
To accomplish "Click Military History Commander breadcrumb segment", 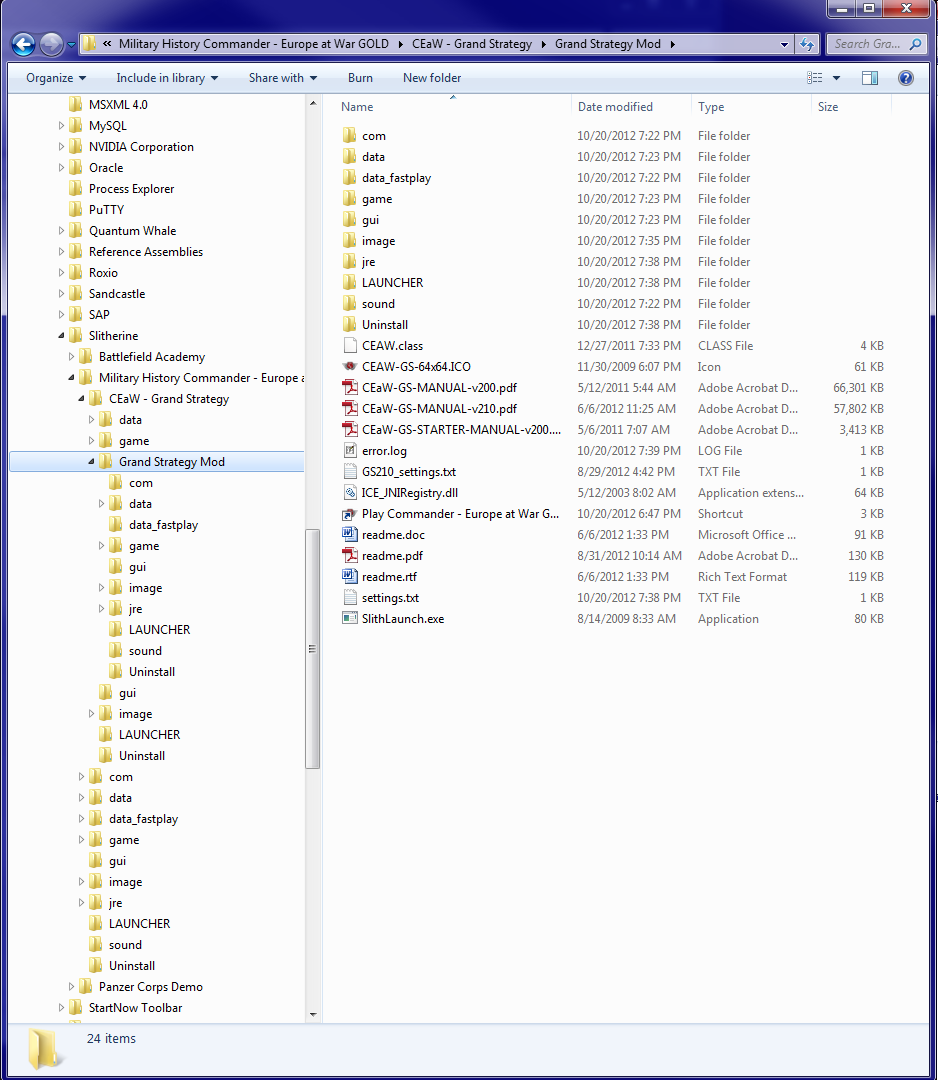I will (x=253, y=44).
